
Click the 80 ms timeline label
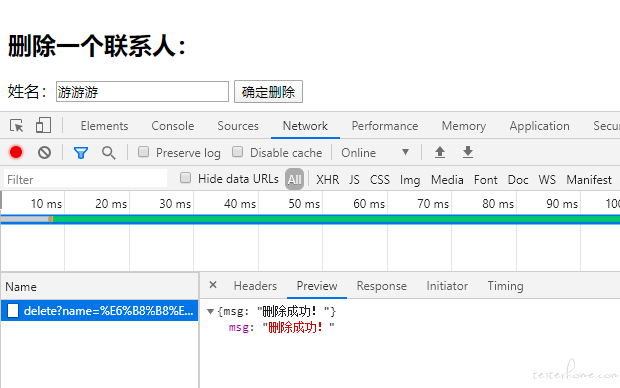pos(498,204)
